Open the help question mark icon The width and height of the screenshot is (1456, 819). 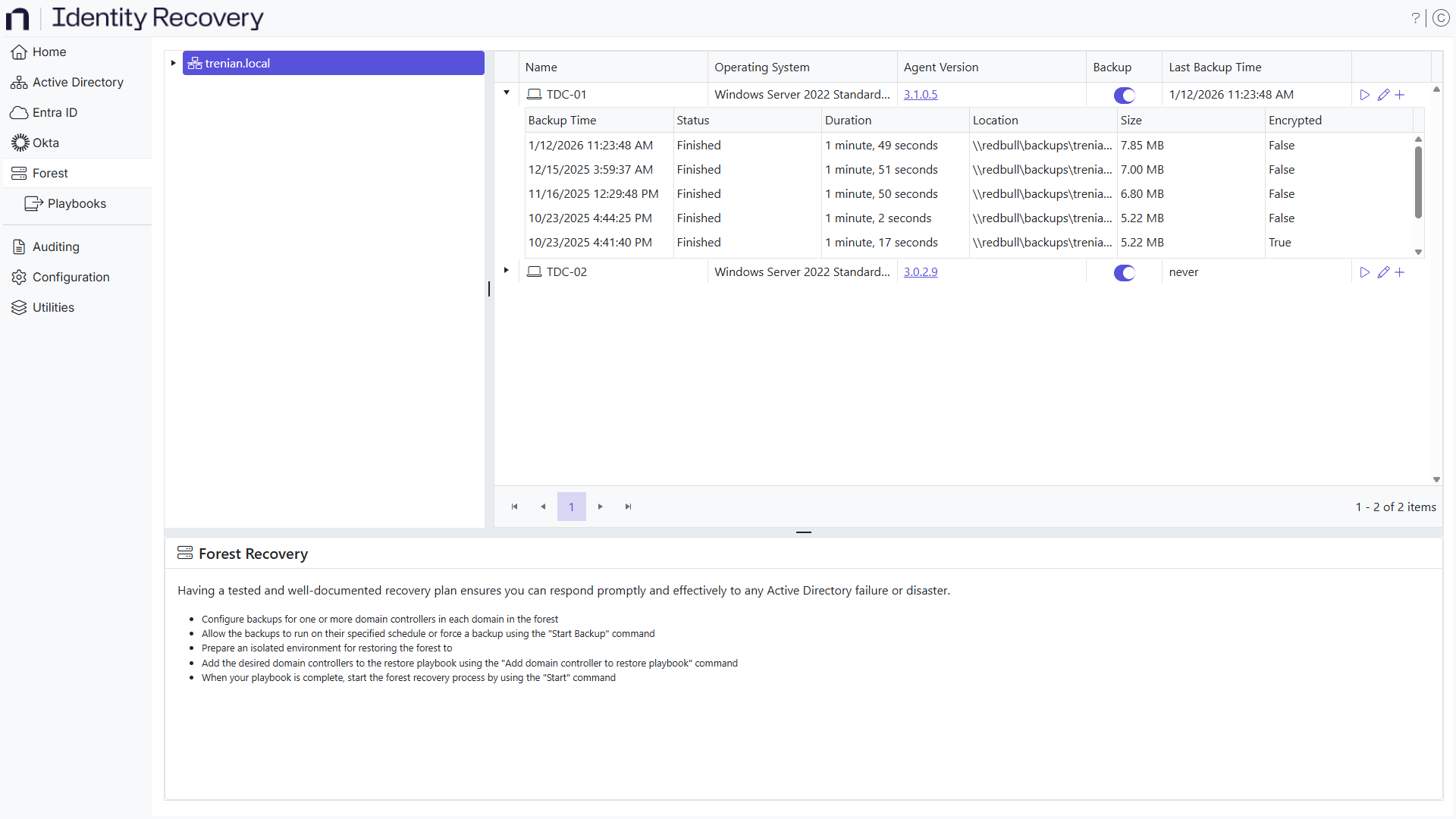[1417, 17]
